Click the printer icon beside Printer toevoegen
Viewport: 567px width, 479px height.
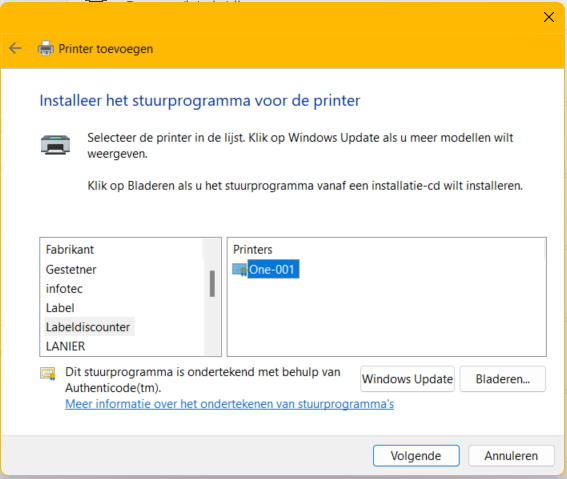tap(46, 48)
